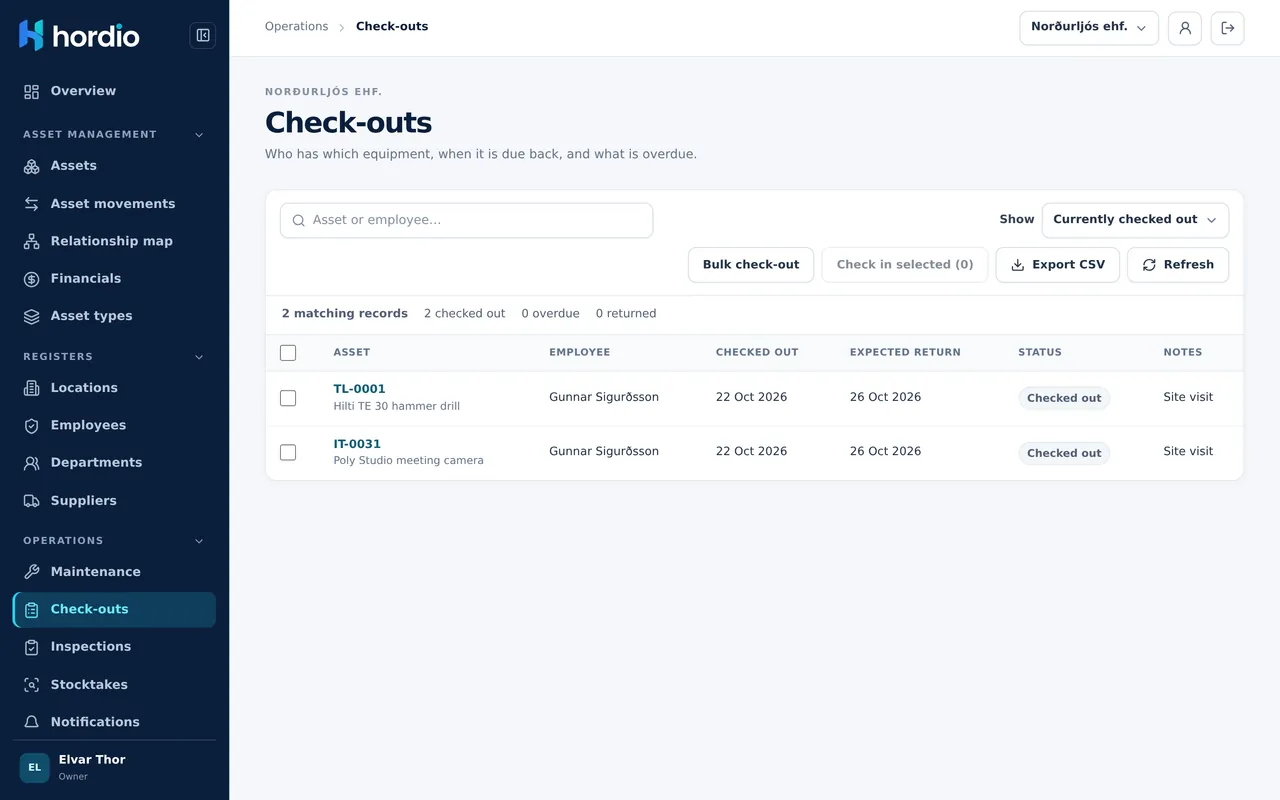Screen dimensions: 1280x800
Task: Click the Refresh button
Action: click(x=1178, y=265)
